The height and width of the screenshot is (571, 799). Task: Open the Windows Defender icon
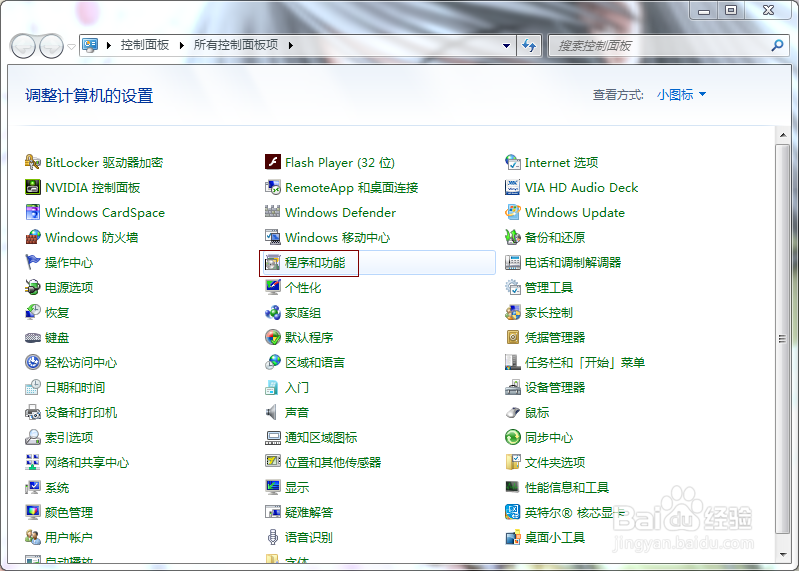coord(273,212)
